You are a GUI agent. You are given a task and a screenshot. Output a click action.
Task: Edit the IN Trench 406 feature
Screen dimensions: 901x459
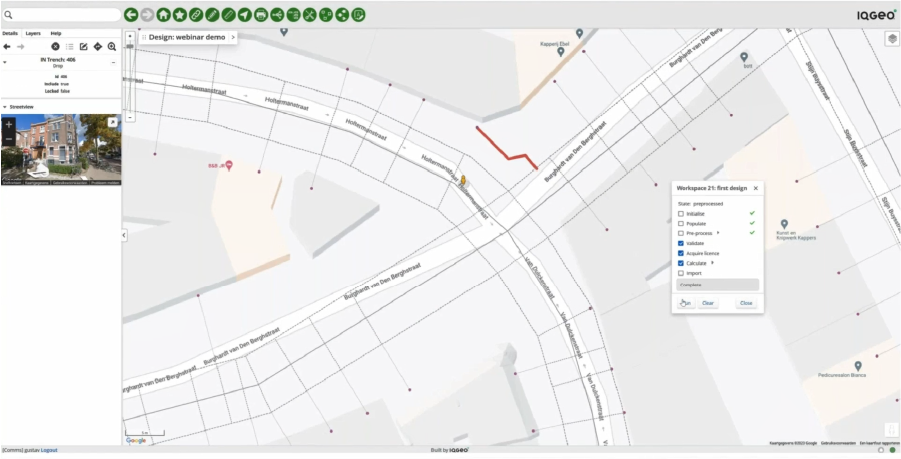[x=83, y=47]
